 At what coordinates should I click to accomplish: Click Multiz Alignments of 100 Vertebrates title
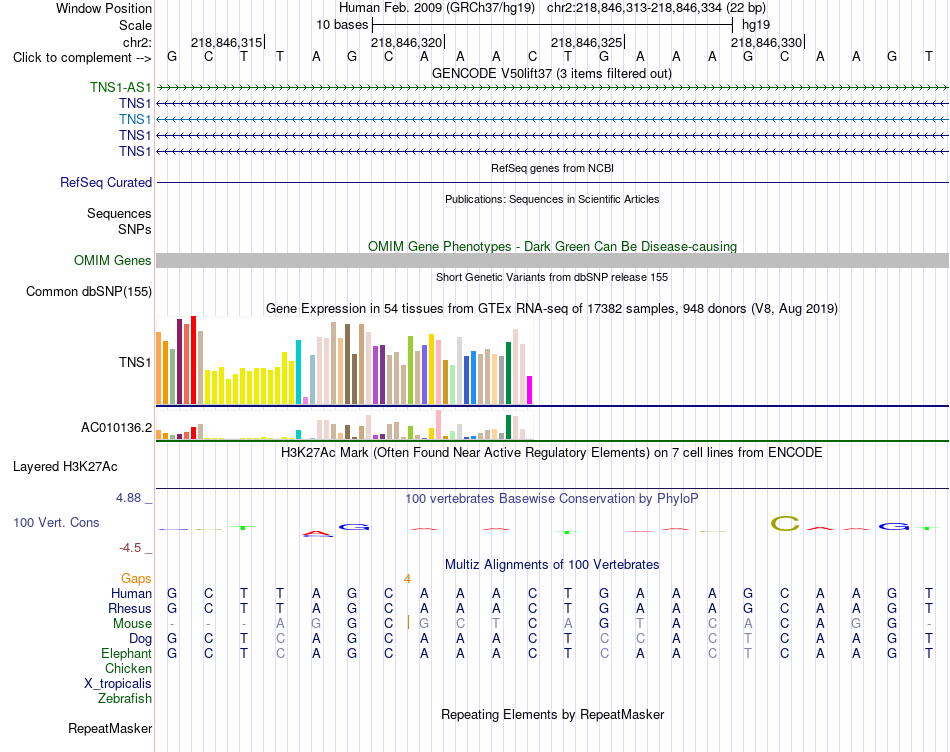tap(552, 565)
